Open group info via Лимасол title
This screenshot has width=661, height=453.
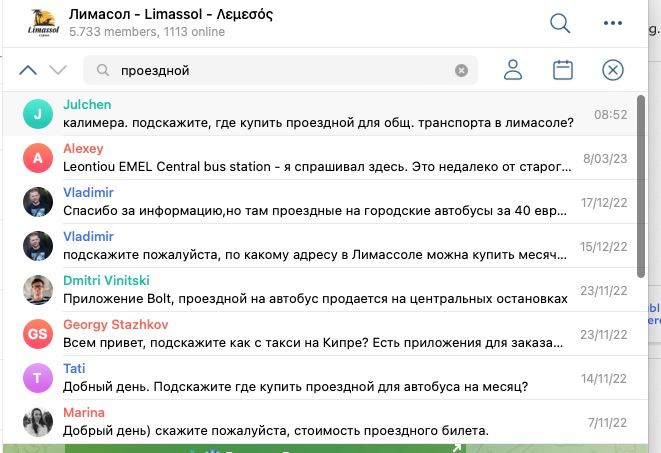tap(171, 15)
